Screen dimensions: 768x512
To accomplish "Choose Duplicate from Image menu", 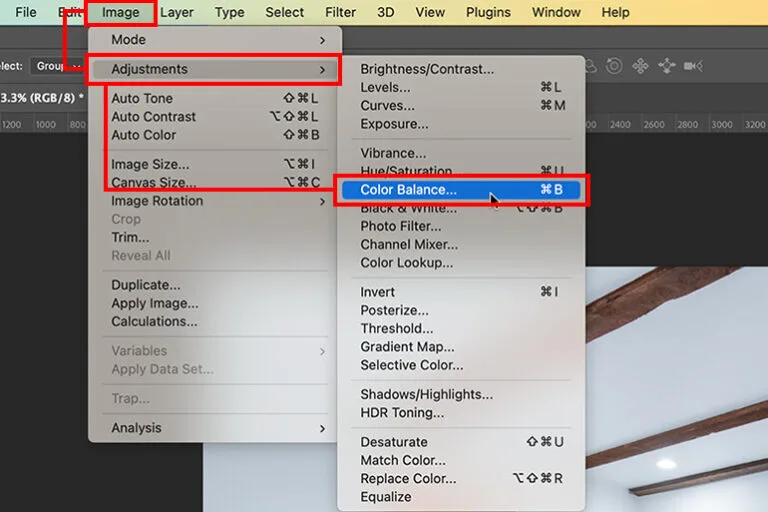I will pyautogui.click(x=216, y=285).
